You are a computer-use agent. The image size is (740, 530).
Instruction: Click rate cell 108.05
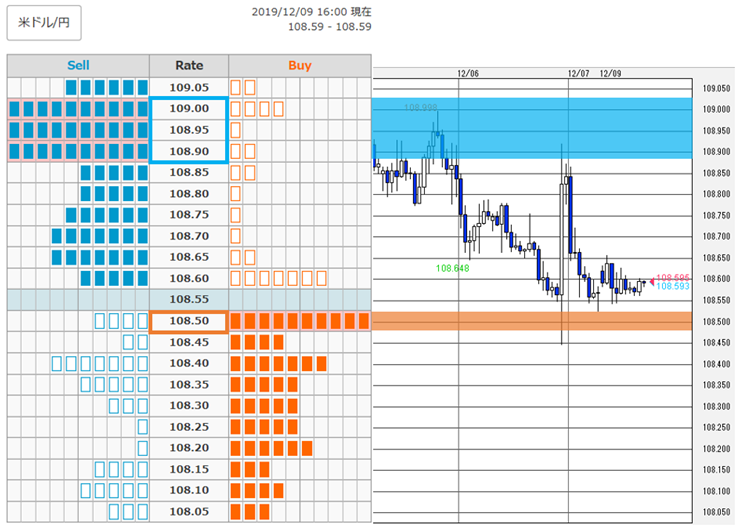click(x=189, y=512)
